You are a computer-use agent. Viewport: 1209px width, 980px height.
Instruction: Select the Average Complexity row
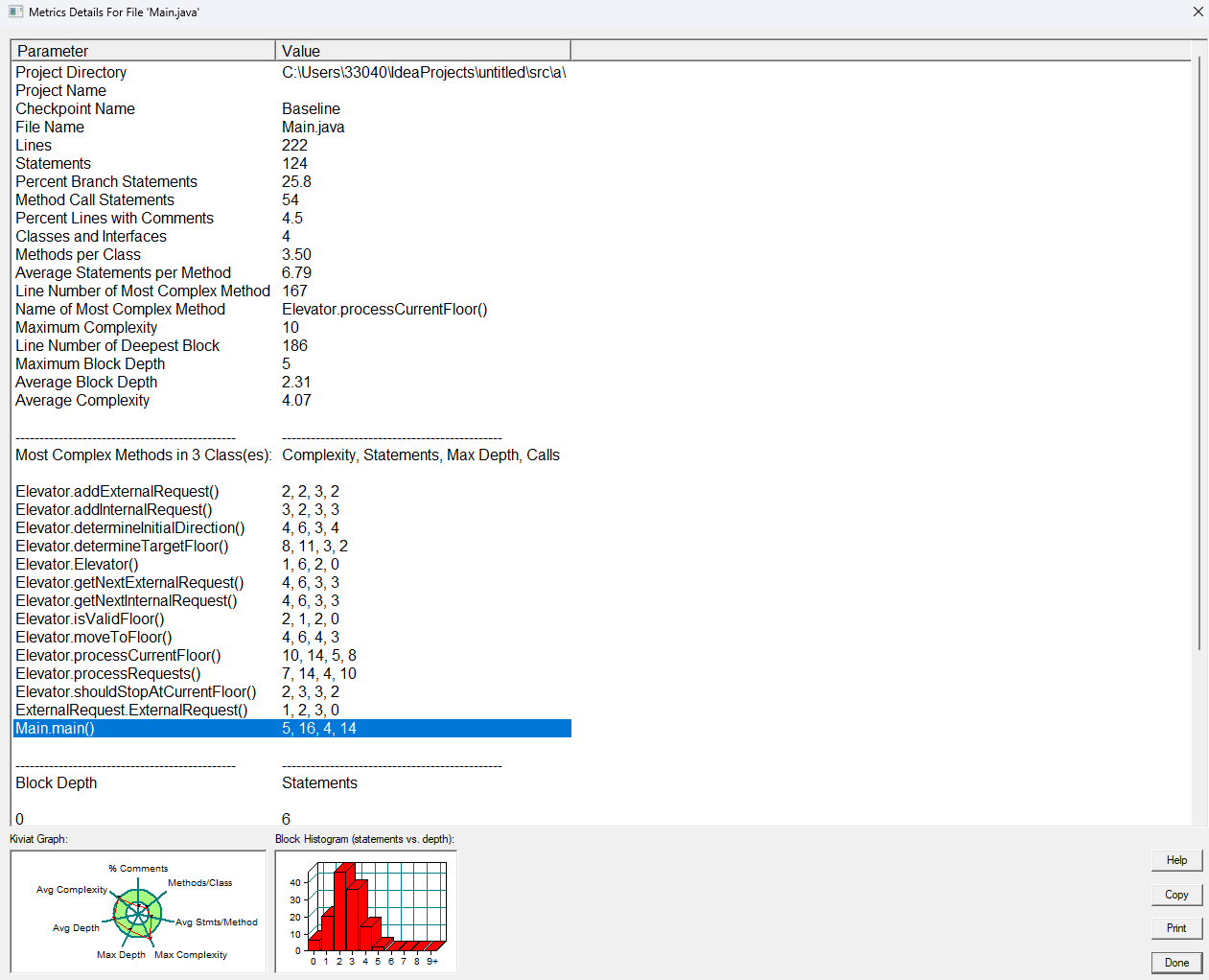point(292,401)
